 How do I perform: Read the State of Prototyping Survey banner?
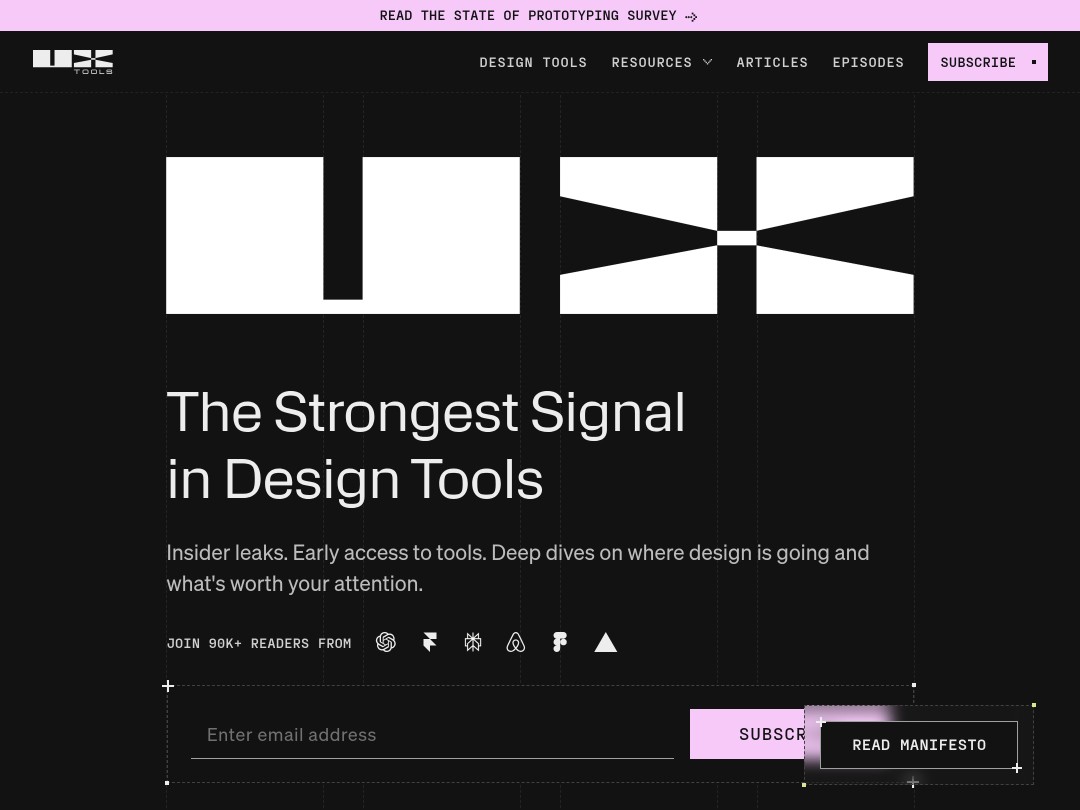[528, 15]
